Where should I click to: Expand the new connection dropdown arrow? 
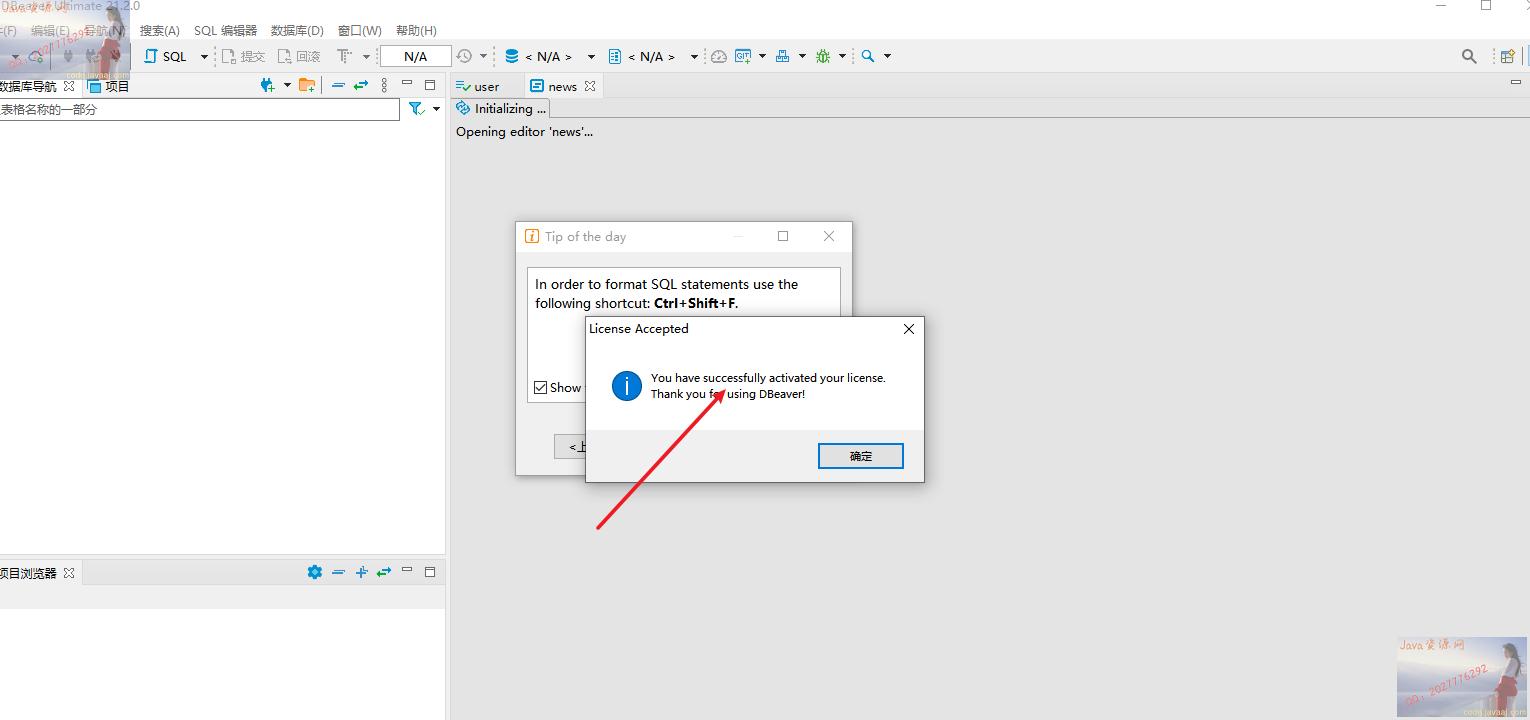287,85
